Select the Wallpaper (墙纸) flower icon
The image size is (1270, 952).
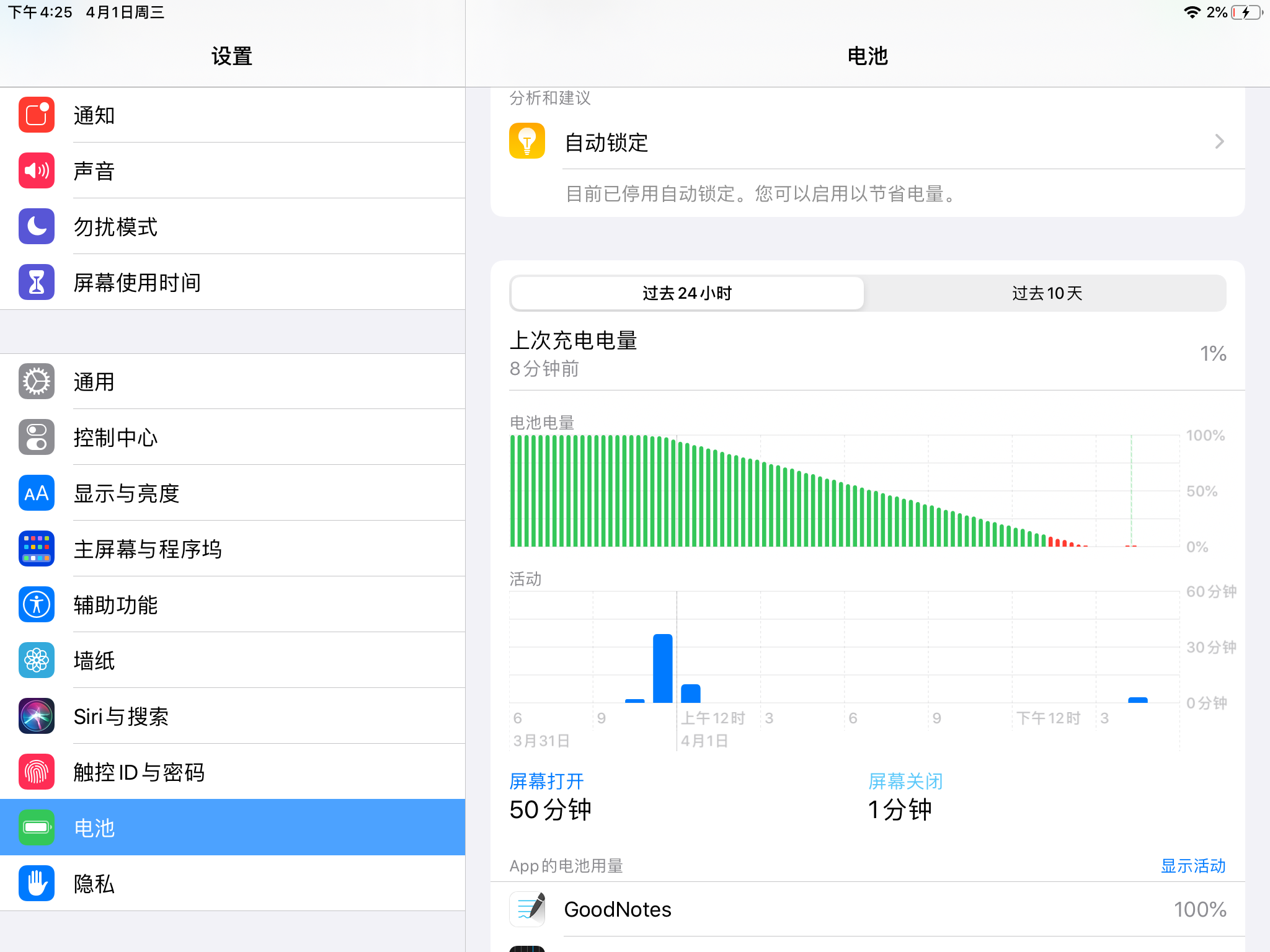click(37, 660)
